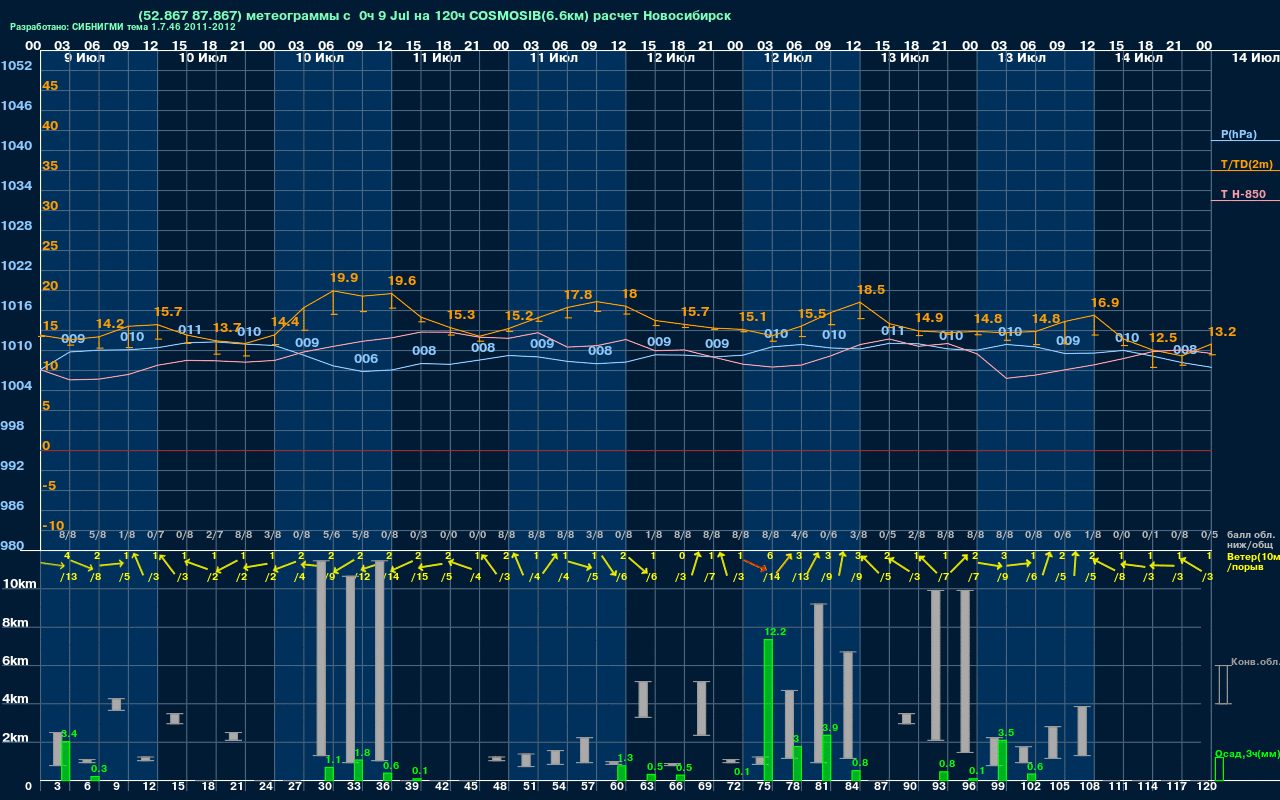
Task: Select the T H-850 legend label
Action: click(1242, 194)
